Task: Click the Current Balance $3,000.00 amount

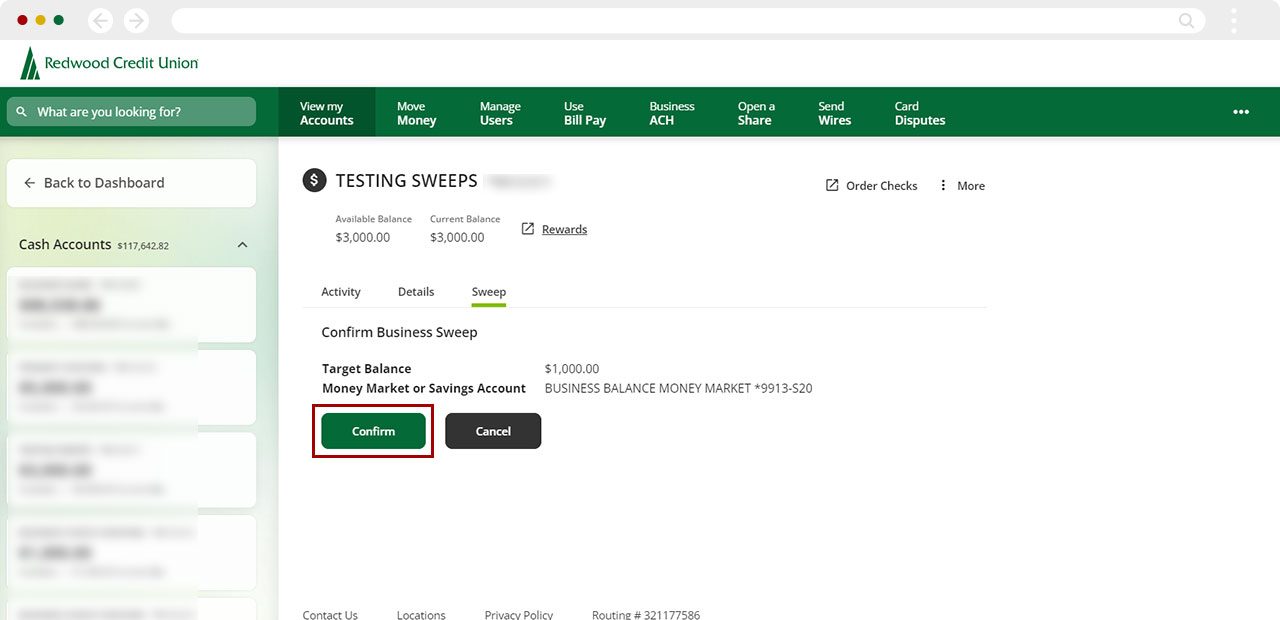Action: [x=457, y=237]
